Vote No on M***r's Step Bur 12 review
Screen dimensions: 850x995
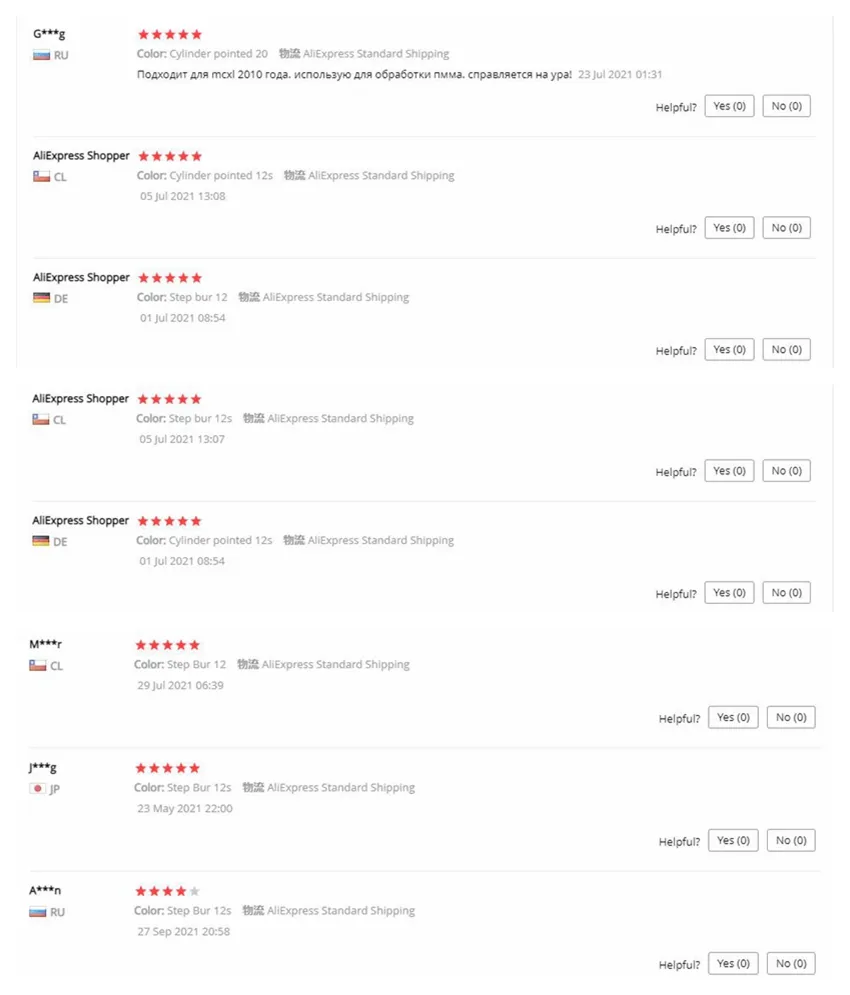[791, 717]
